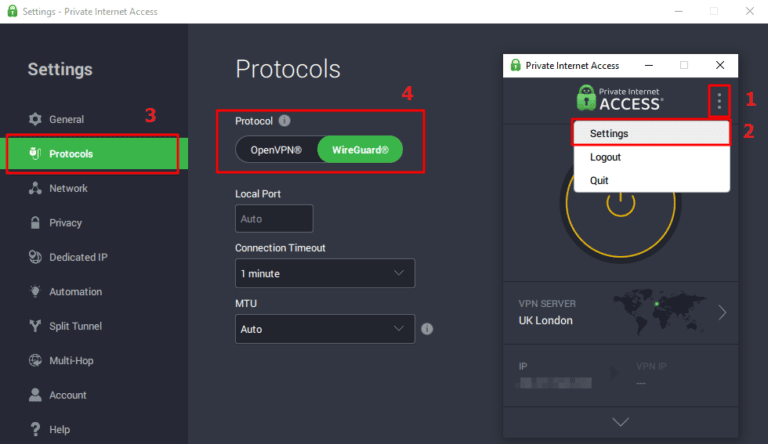
Task: Click the info icon beside Protocol label
Action: (x=284, y=121)
